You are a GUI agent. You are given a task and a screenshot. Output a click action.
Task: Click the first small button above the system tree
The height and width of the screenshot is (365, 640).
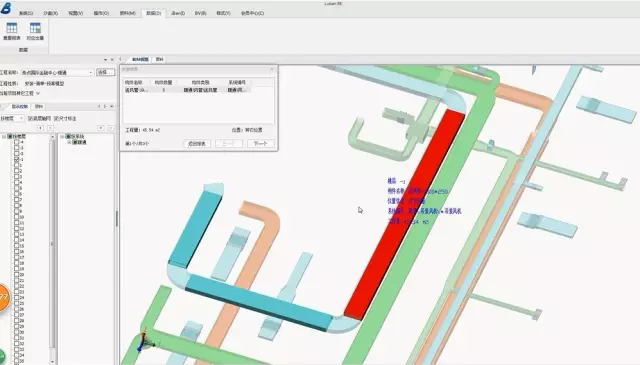tap(101, 128)
